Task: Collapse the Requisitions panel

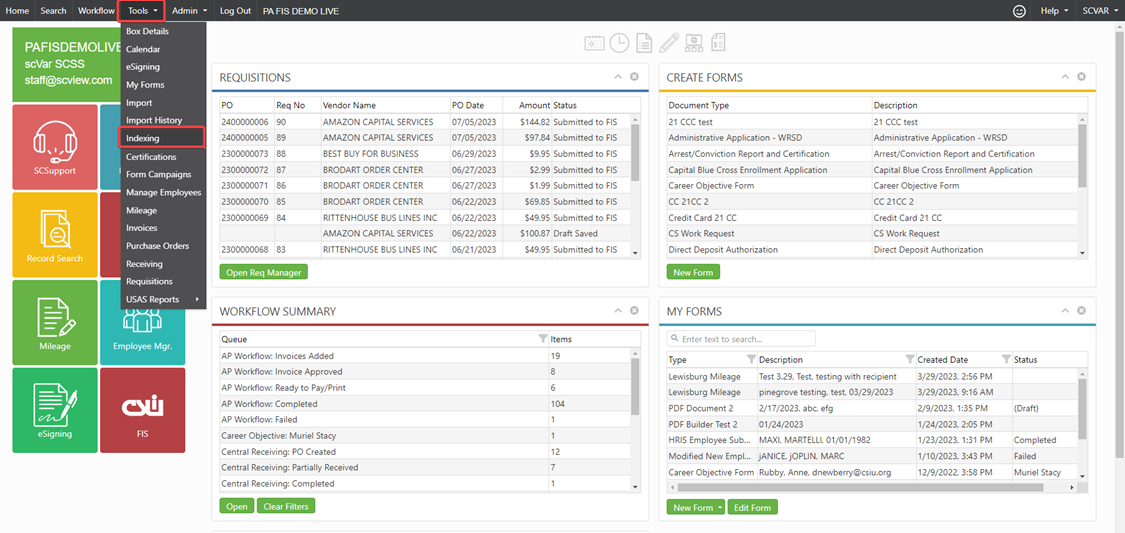Action: 618,77
